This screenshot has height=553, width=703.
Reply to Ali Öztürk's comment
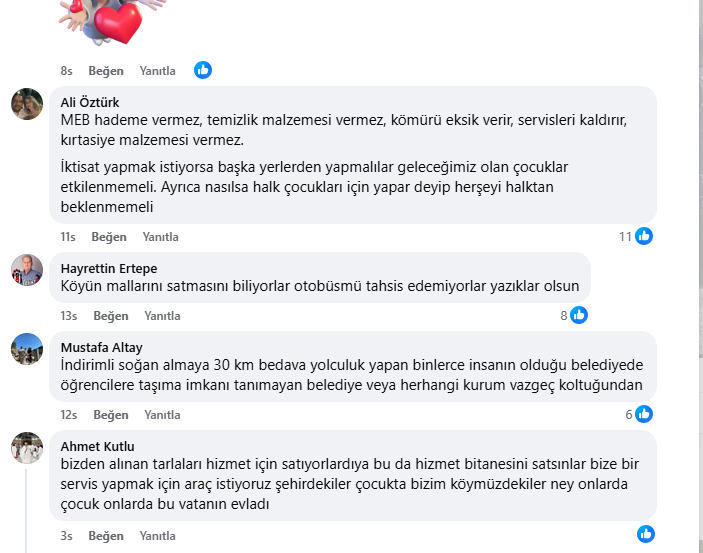pos(161,237)
